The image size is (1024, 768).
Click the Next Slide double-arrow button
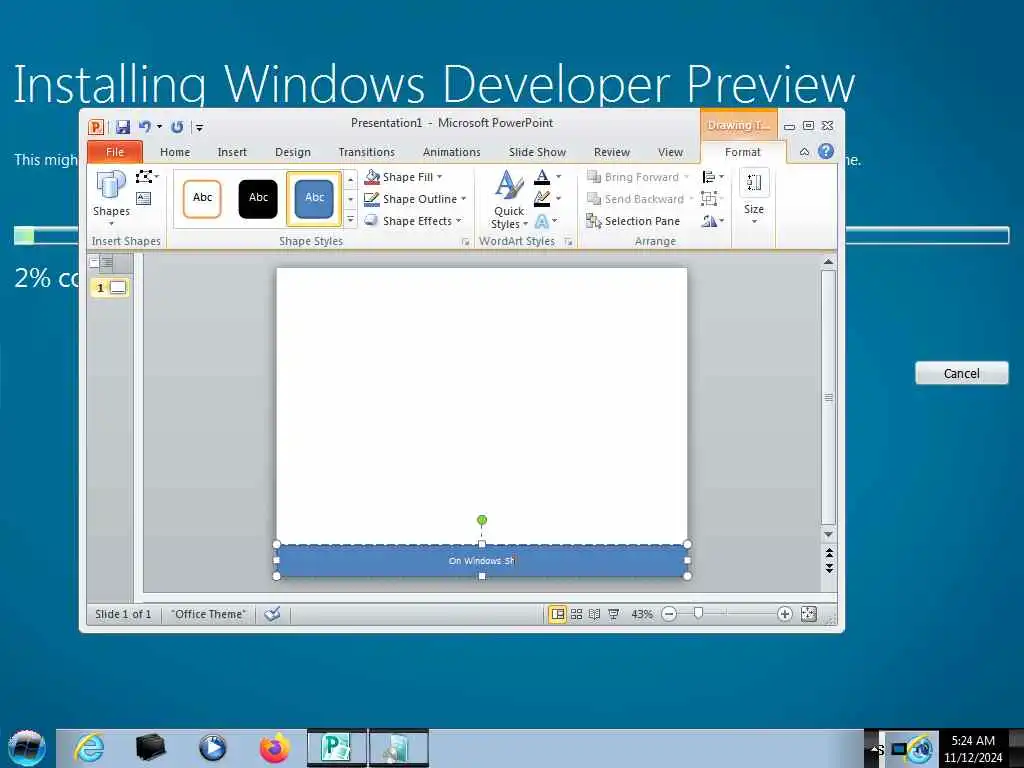829,568
